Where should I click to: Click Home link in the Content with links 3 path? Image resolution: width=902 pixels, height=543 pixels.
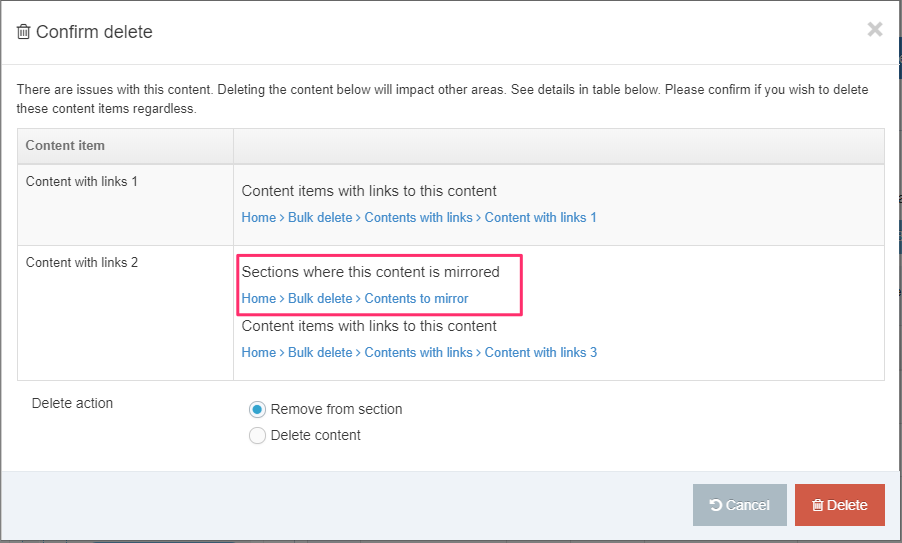pos(259,352)
